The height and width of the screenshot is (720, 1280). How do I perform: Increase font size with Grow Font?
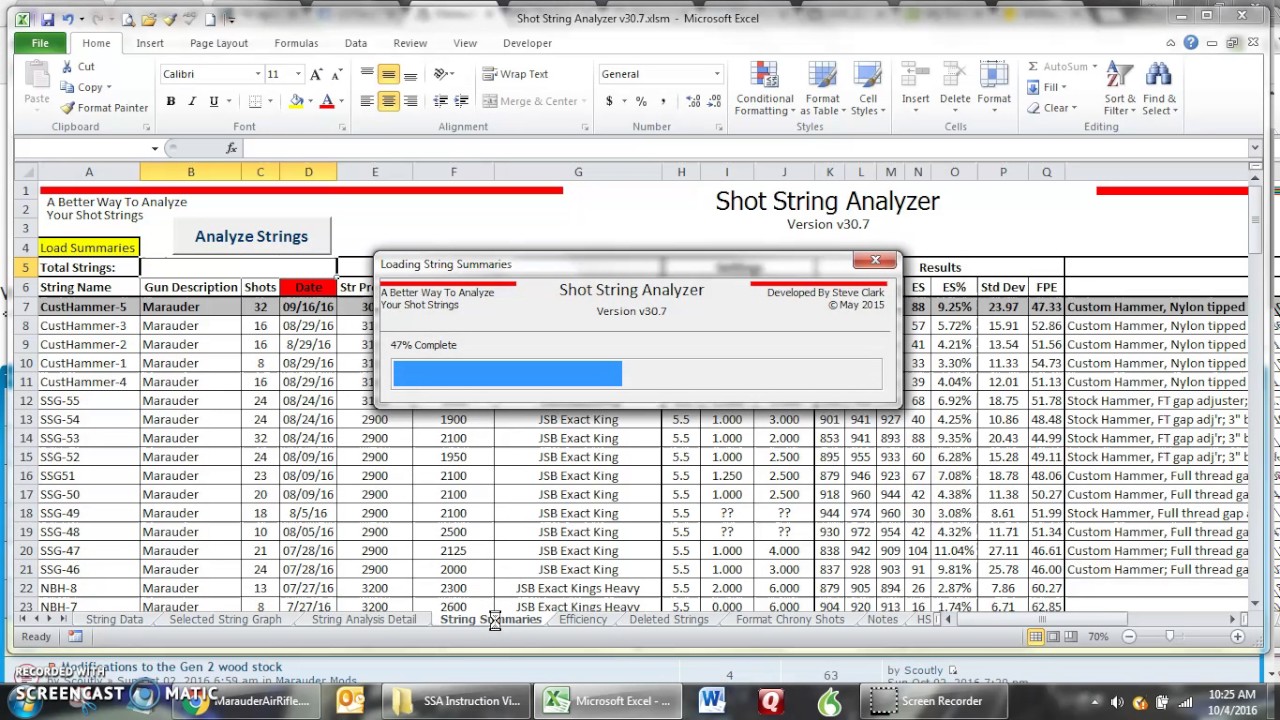click(x=316, y=74)
